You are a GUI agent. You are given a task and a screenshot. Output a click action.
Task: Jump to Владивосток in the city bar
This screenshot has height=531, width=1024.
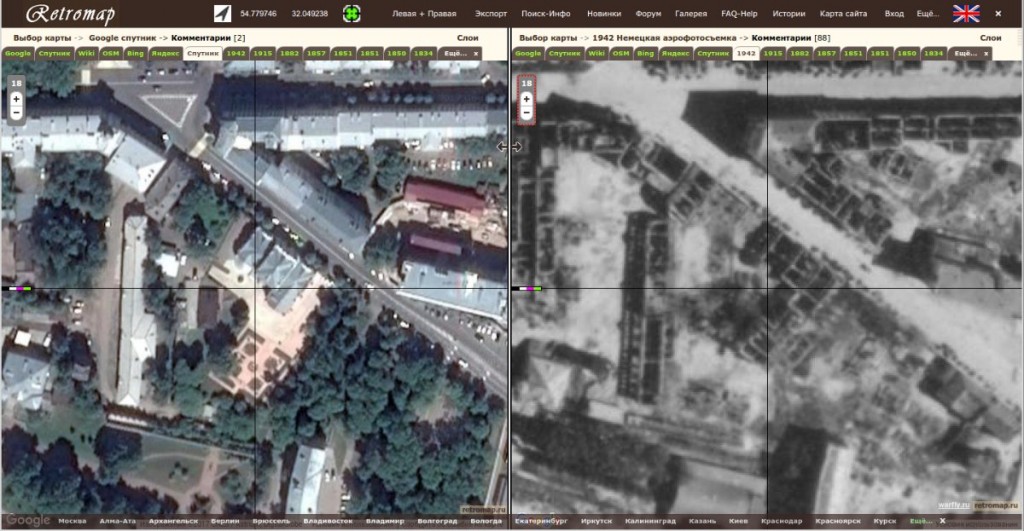coord(327,521)
